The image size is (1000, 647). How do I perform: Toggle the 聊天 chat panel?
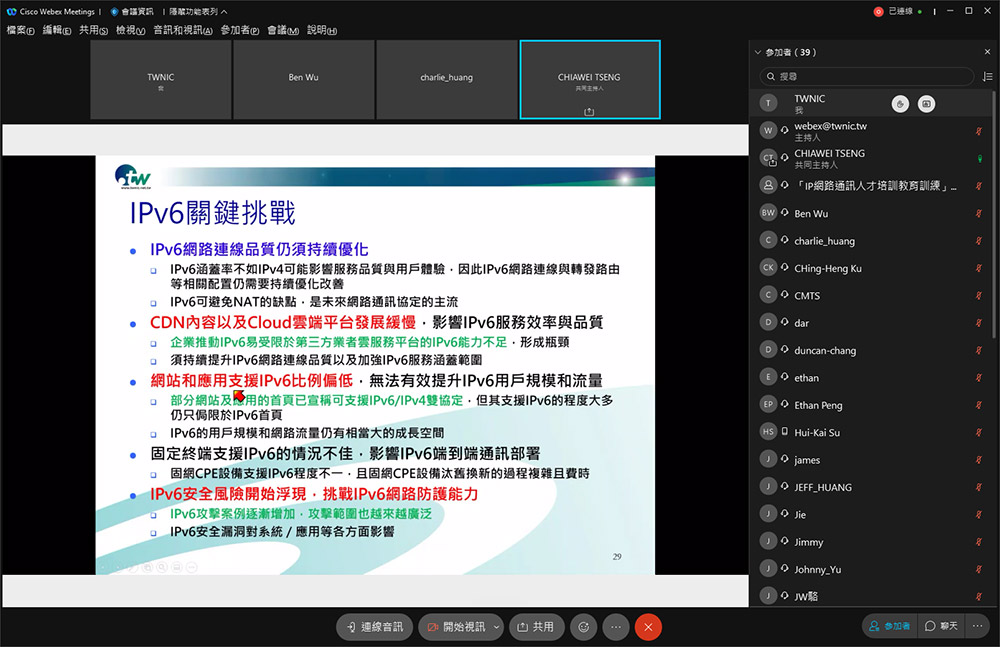click(941, 626)
